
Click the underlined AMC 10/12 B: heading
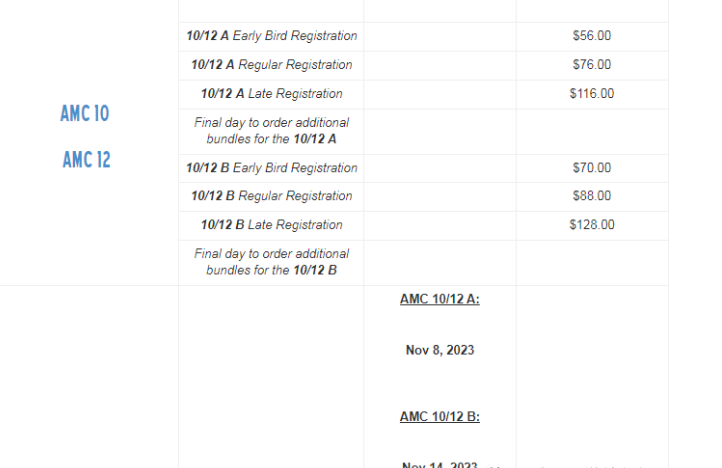(x=440, y=417)
